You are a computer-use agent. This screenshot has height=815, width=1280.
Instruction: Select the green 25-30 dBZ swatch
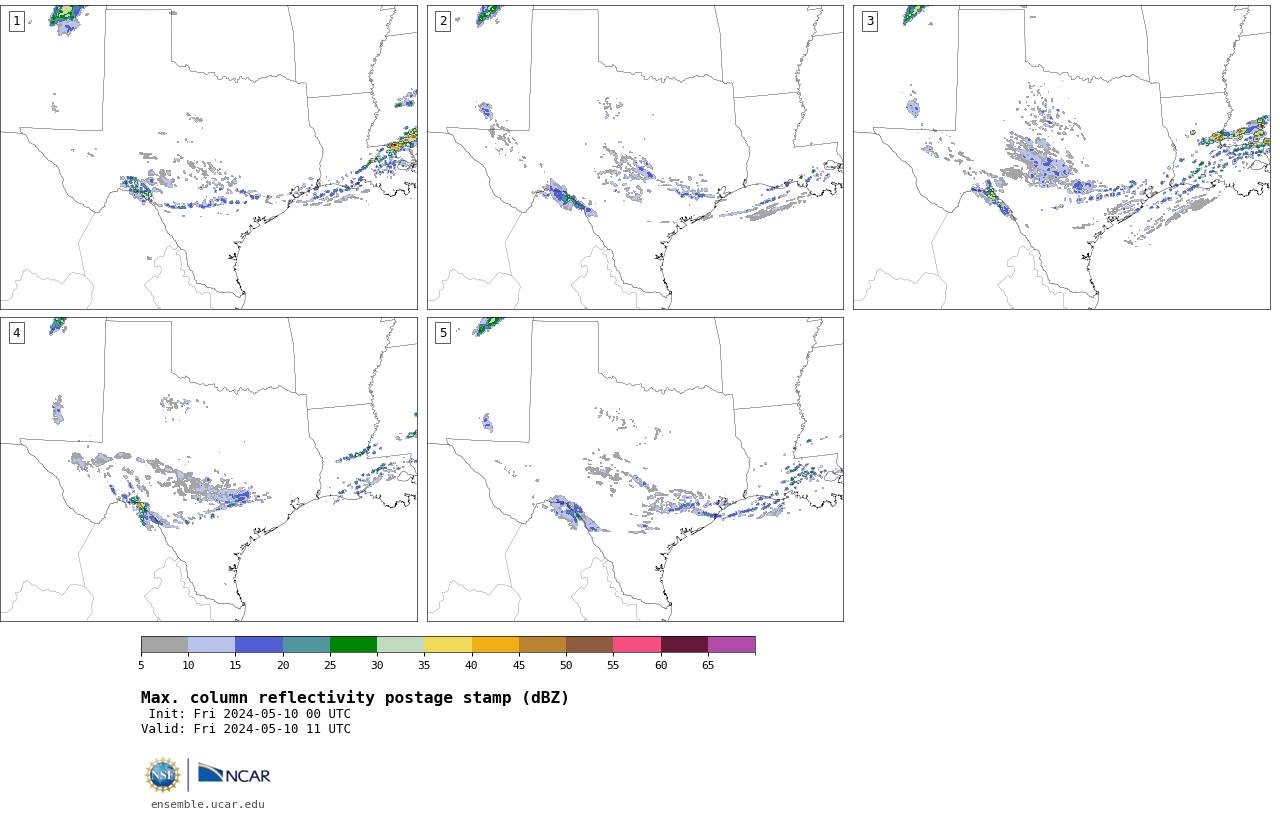pos(353,645)
